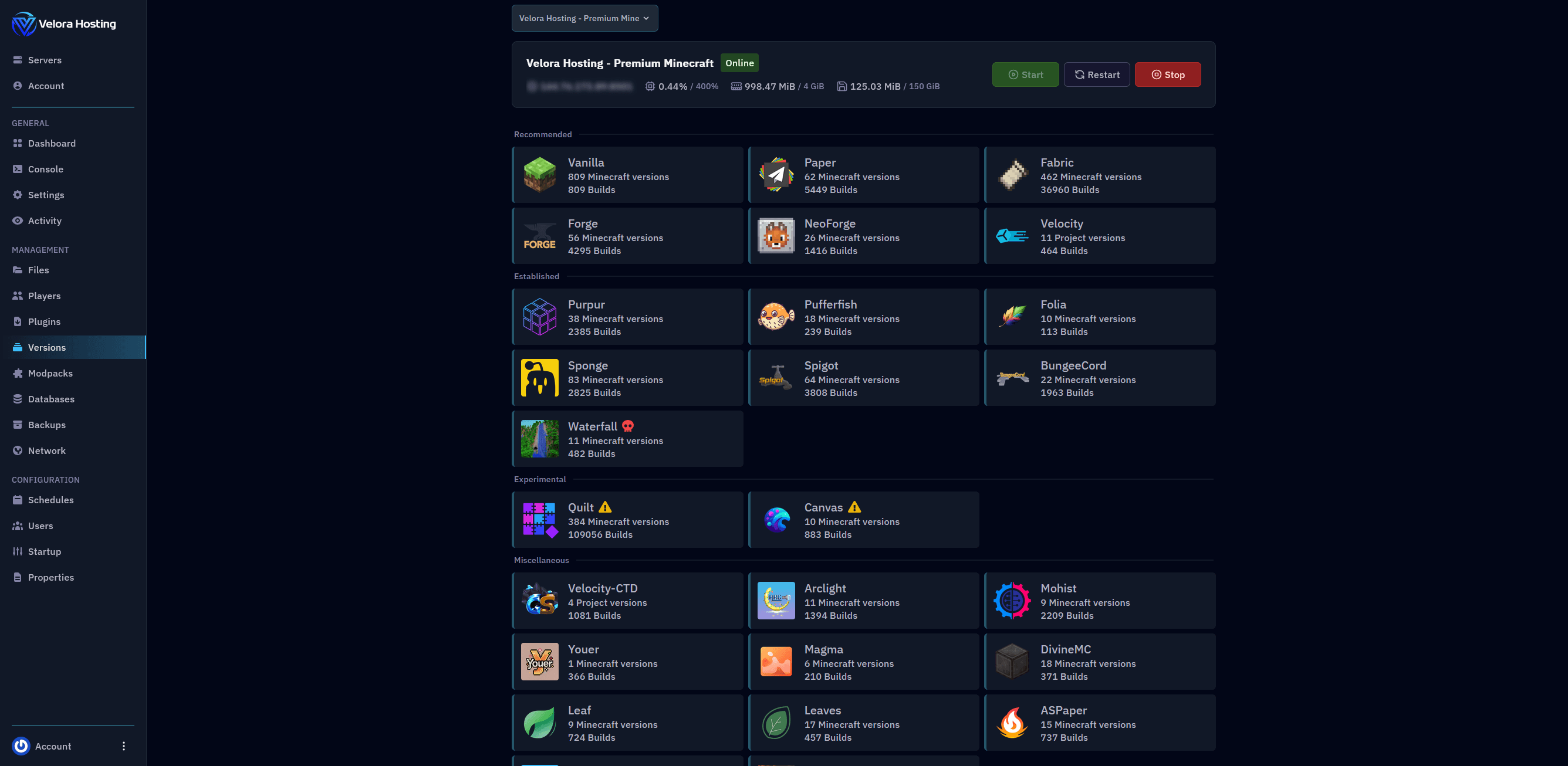Click the Waterfall deprecated skull icon
Viewport: 1568px width, 766px height.
pos(627,426)
